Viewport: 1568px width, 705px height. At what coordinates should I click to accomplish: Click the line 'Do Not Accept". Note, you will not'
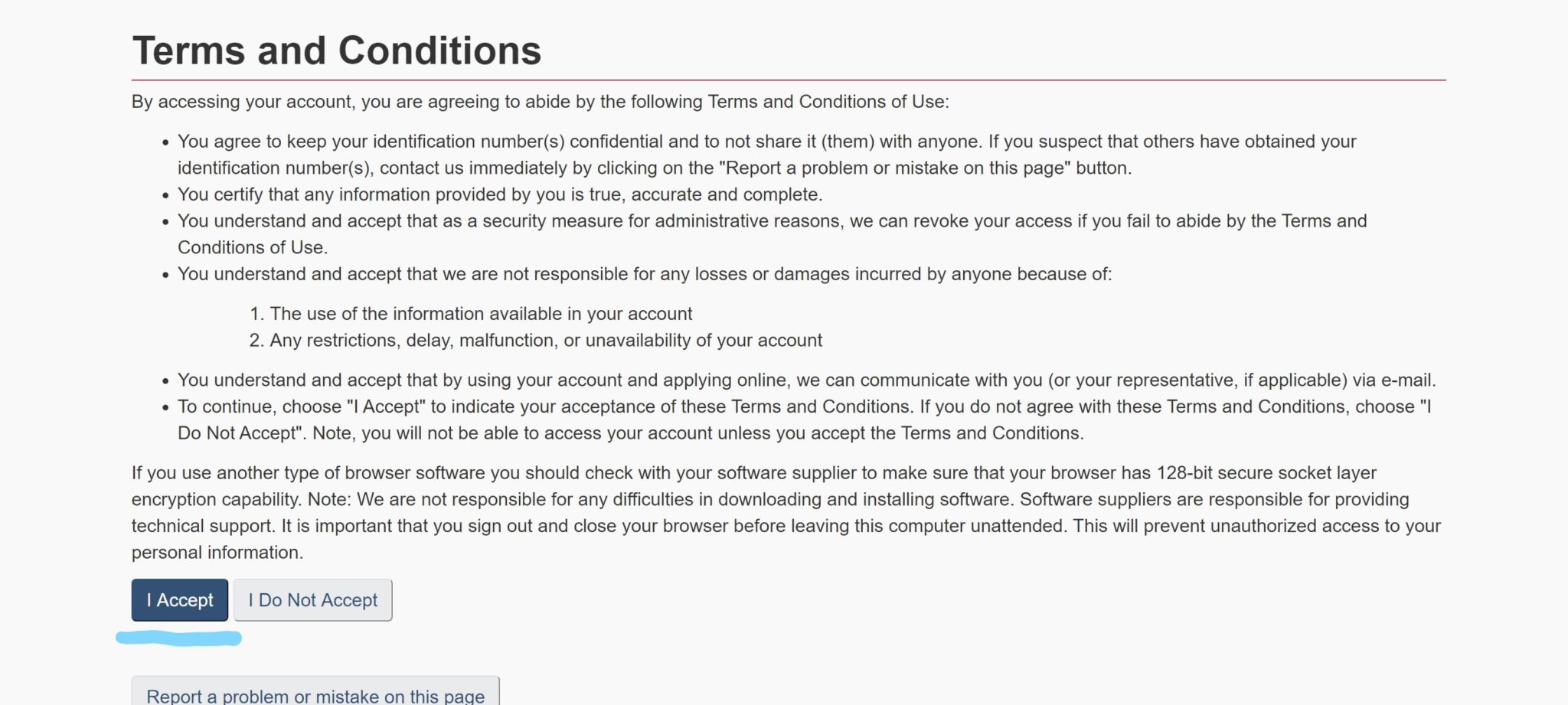click(x=631, y=433)
